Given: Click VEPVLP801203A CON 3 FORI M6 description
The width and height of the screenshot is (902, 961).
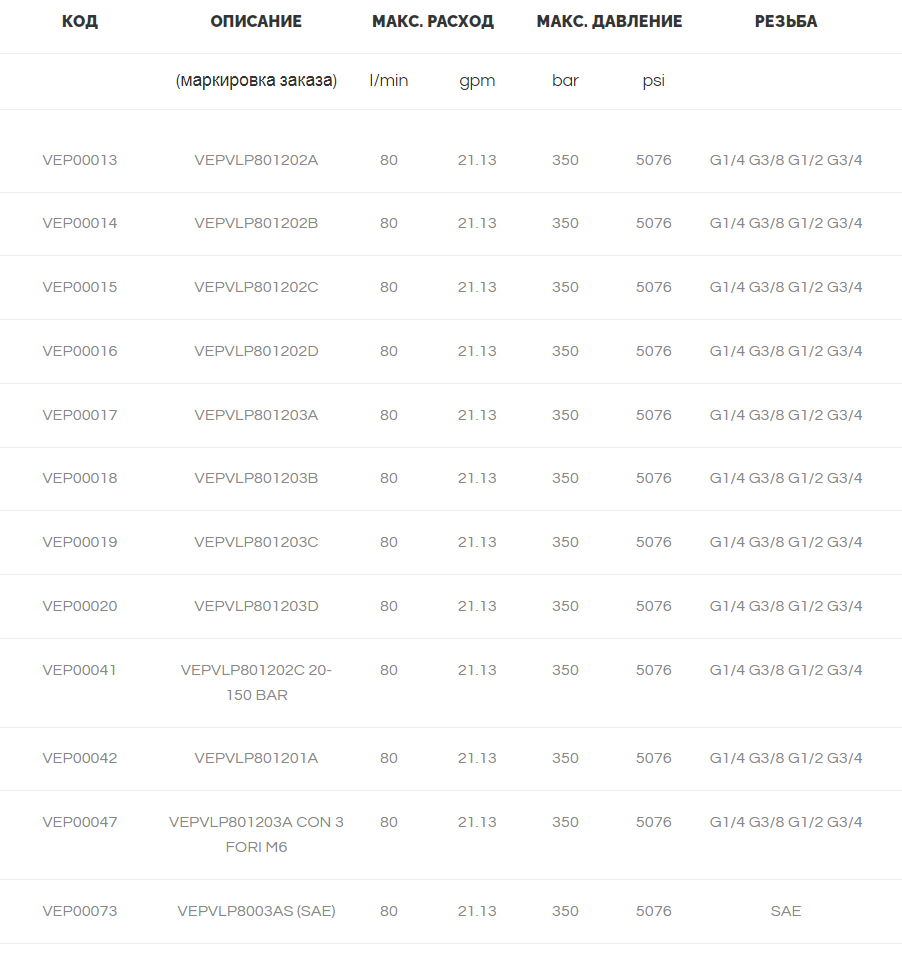Looking at the screenshot, I should coord(256,835).
